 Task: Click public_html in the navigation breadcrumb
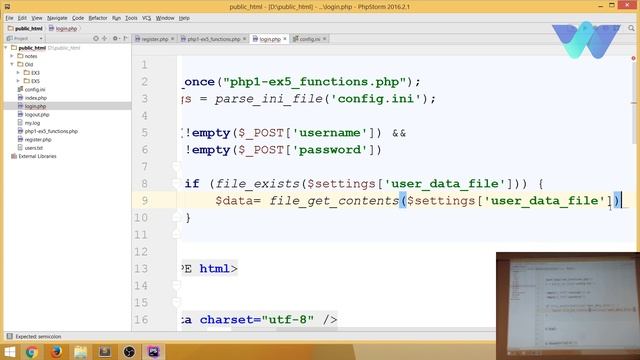point(25,29)
